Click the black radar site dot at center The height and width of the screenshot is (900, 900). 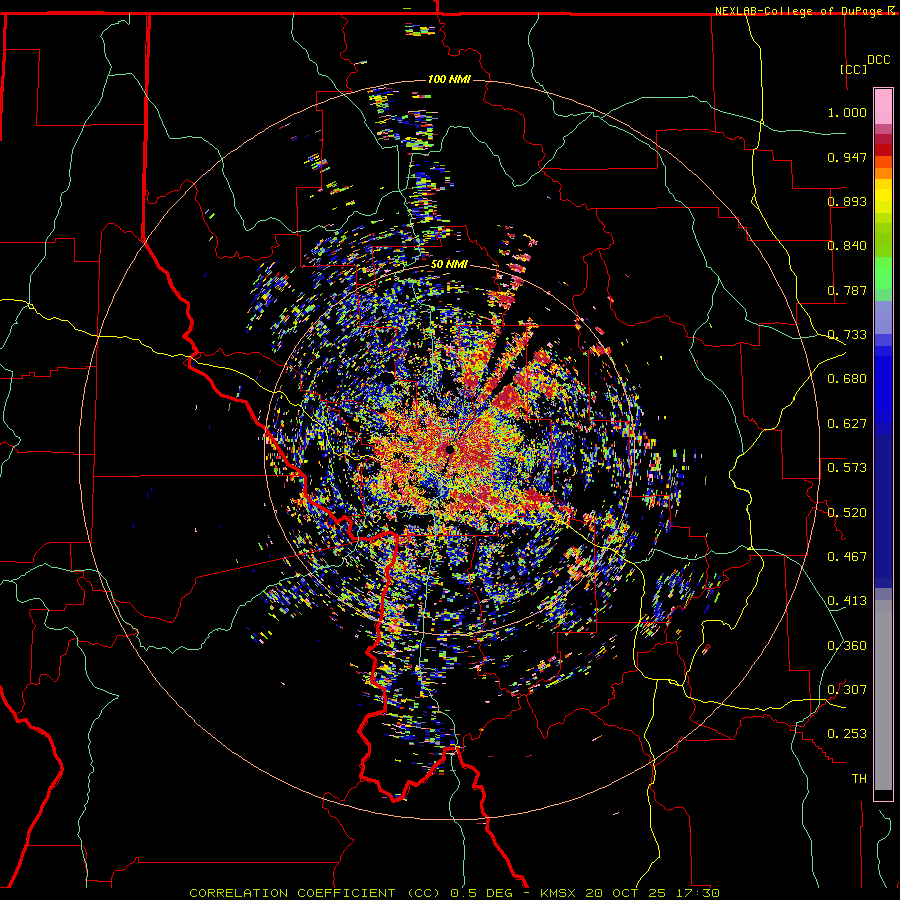449,449
